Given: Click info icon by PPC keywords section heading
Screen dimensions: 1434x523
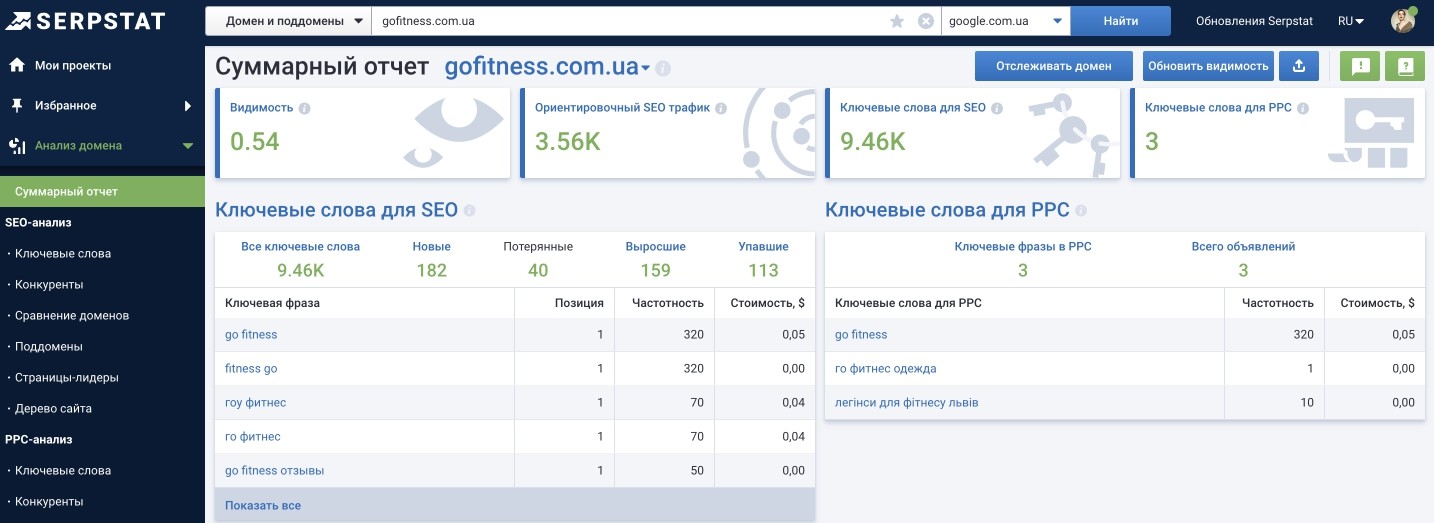Looking at the screenshot, I should pyautogui.click(x=1080, y=211).
